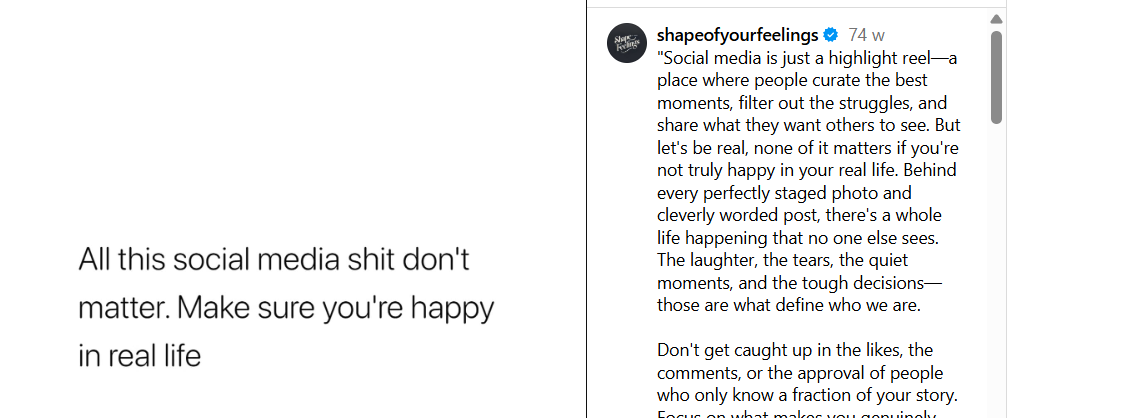
Task: Click the 'place where people curate' caption line
Action: coord(792,80)
